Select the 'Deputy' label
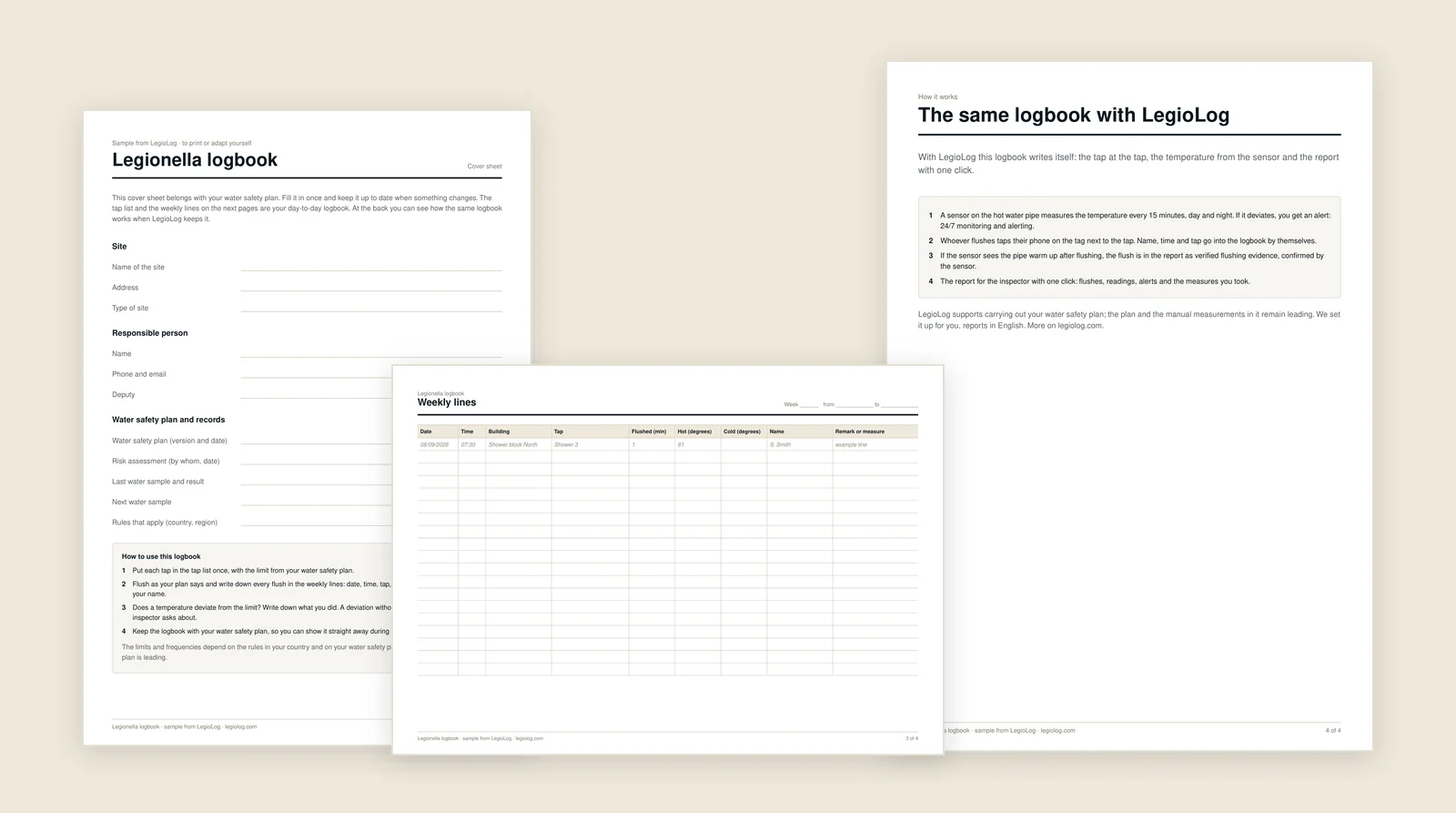The image size is (1456, 813). (x=124, y=395)
